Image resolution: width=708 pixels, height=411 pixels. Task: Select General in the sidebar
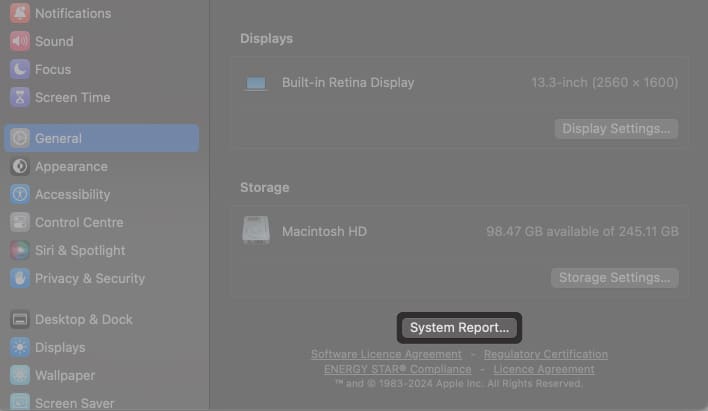pos(102,138)
